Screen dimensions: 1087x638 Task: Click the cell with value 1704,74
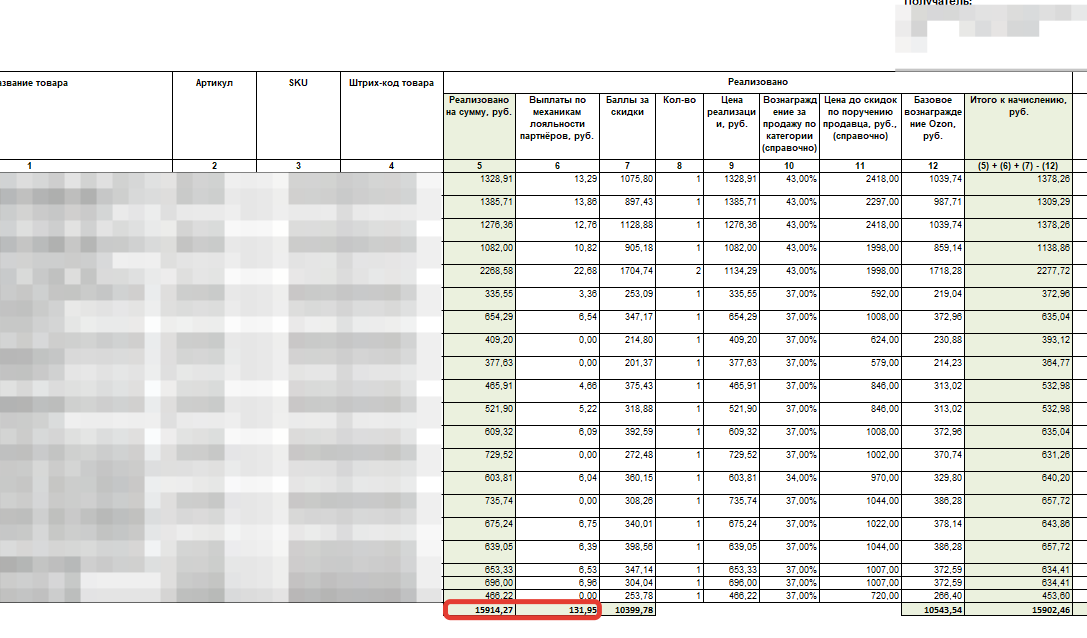pyautogui.click(x=628, y=270)
